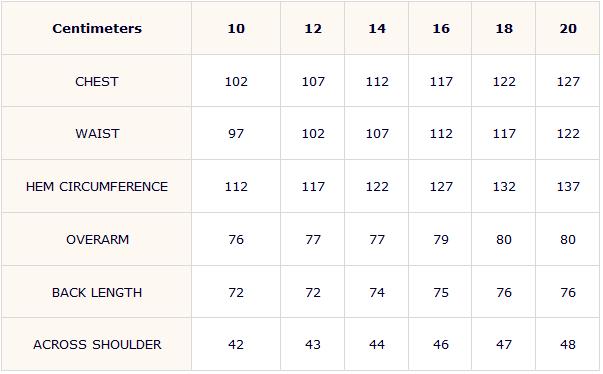Select the size 10 column header

(236, 28)
